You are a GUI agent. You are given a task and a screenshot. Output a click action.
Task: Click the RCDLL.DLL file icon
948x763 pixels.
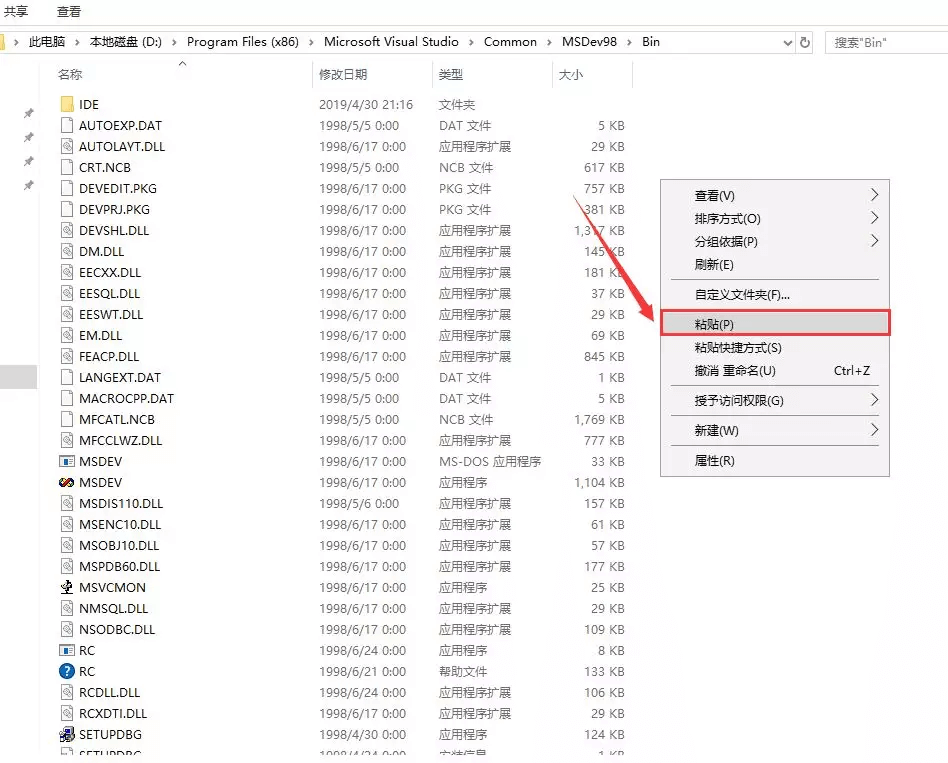tap(67, 692)
